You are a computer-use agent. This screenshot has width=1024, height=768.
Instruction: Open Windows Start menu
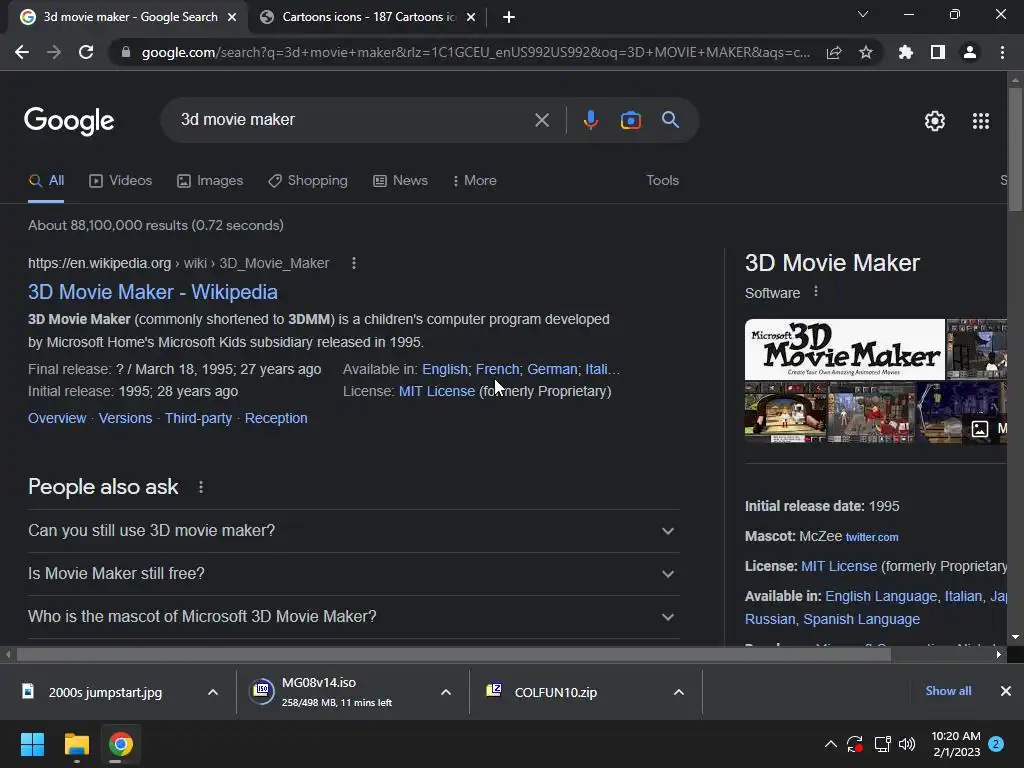point(32,744)
